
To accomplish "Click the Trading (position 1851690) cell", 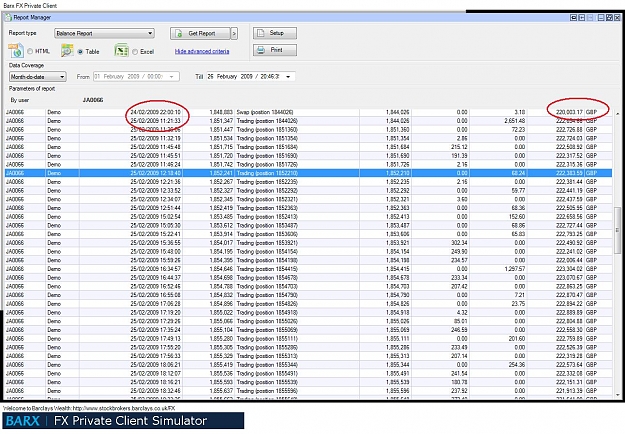I will coord(267,155).
